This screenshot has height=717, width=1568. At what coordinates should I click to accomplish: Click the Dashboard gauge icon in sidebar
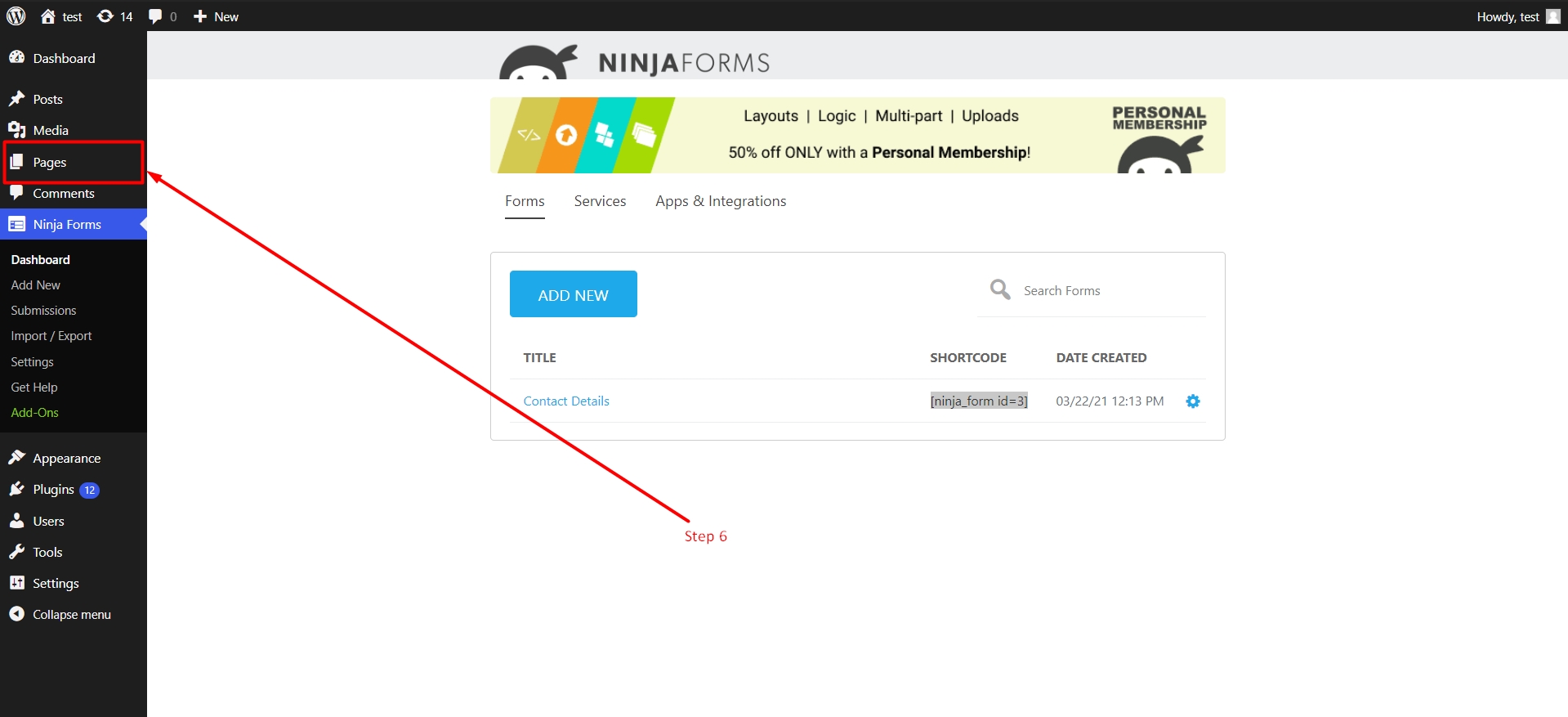[x=16, y=57]
